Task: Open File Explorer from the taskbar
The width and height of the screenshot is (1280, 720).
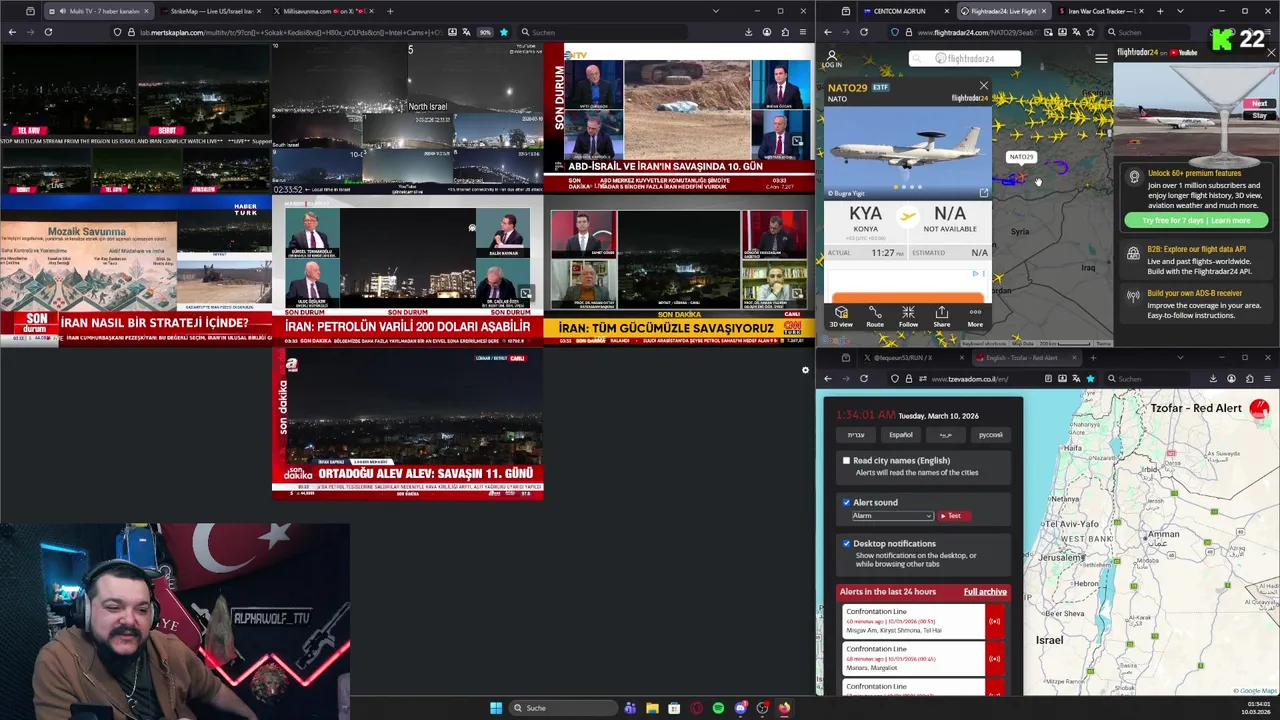Action: point(652,708)
